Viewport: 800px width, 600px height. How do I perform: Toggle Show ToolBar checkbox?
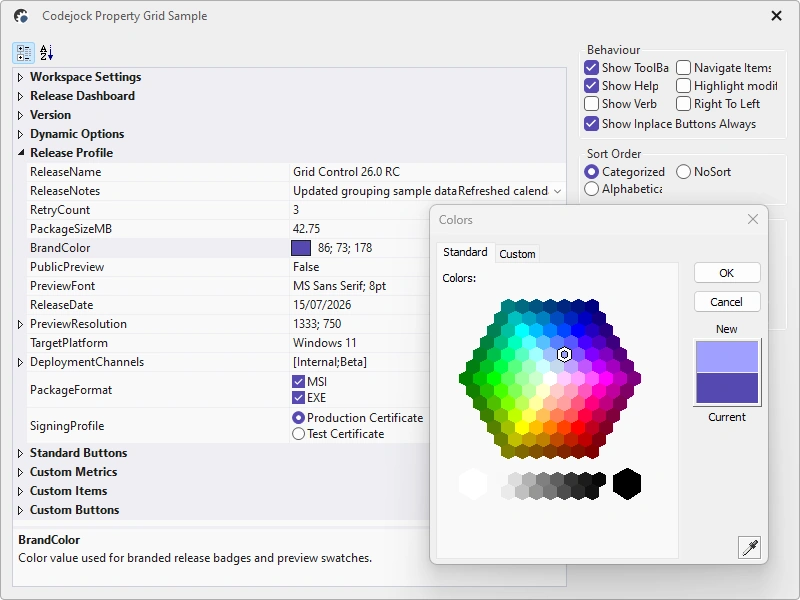(x=591, y=67)
